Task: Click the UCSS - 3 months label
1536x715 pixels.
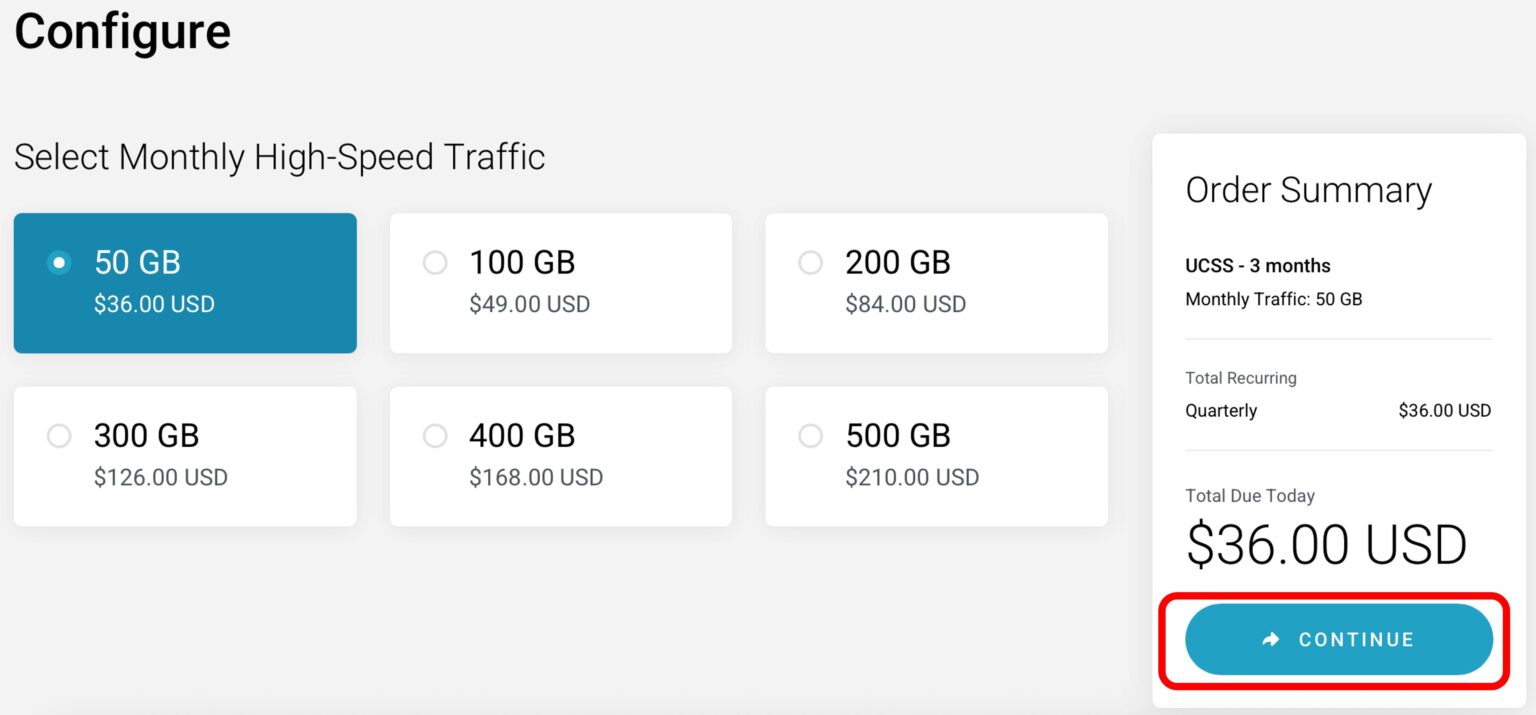Action: pyautogui.click(x=1257, y=266)
